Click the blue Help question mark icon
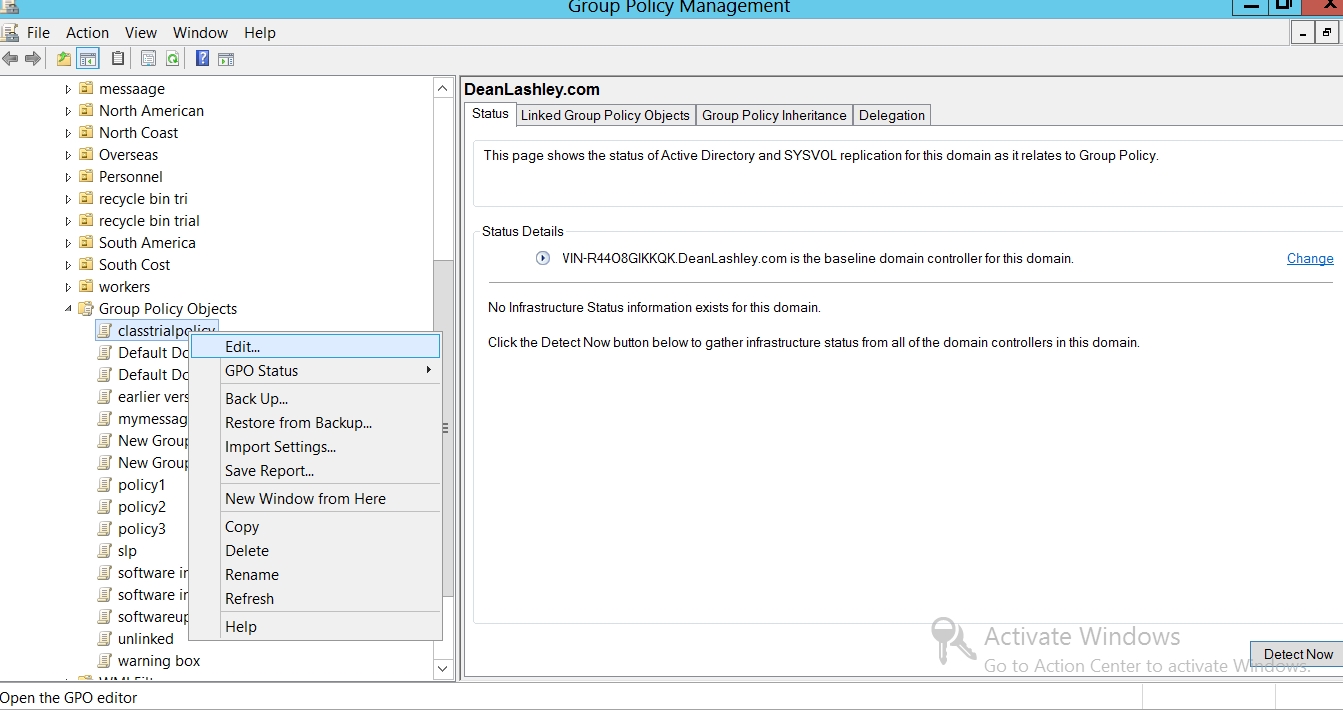This screenshot has height=710, width=1343. click(x=202, y=59)
